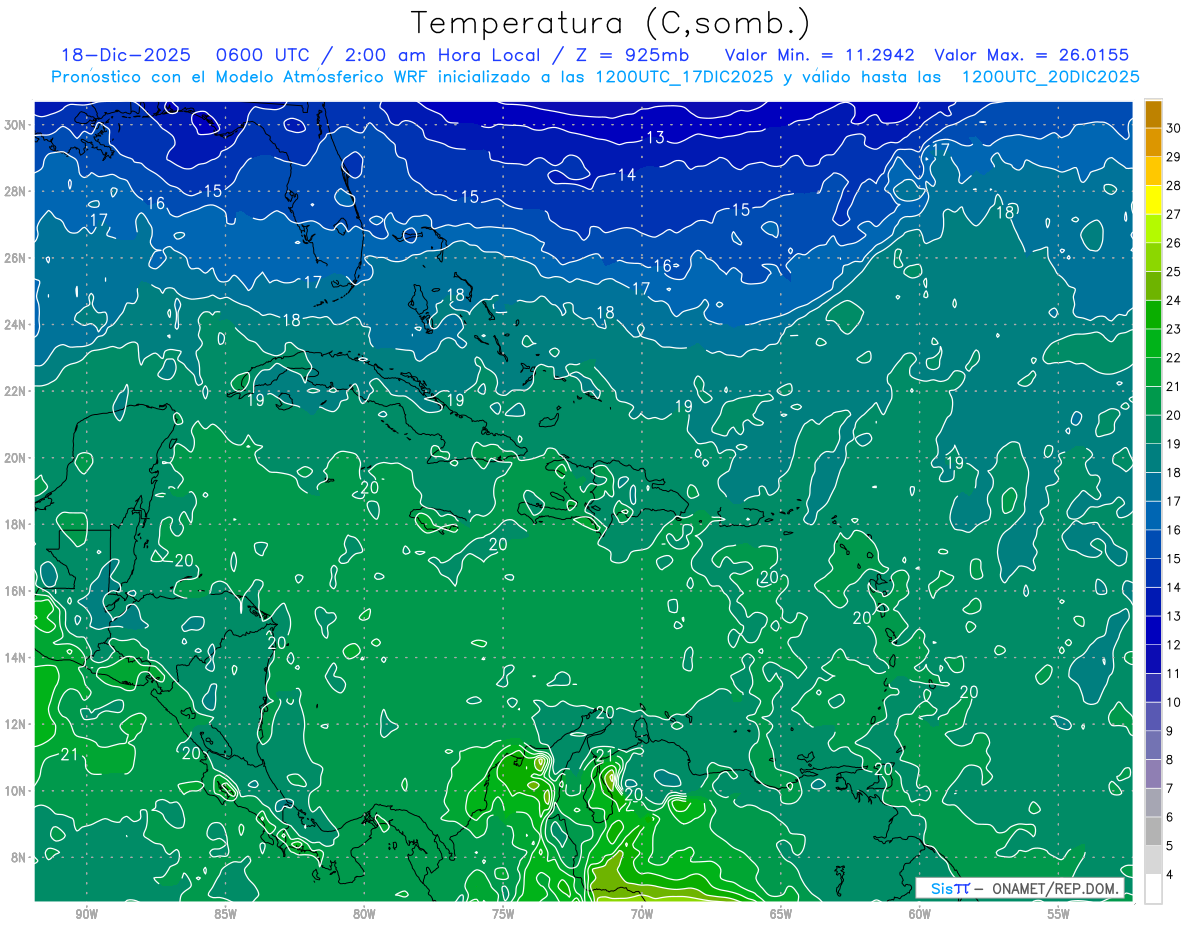Click the 80W longitude axis label

click(x=364, y=914)
